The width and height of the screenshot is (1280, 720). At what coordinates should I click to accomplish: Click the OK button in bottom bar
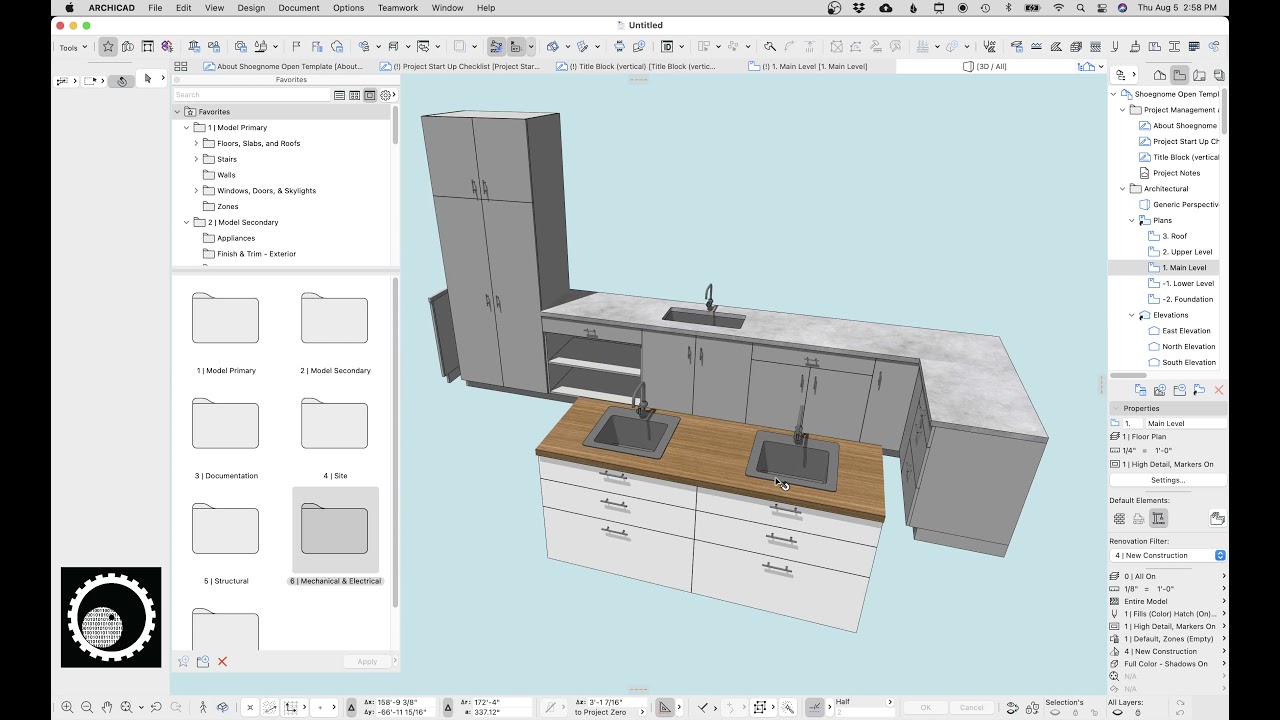click(926, 707)
